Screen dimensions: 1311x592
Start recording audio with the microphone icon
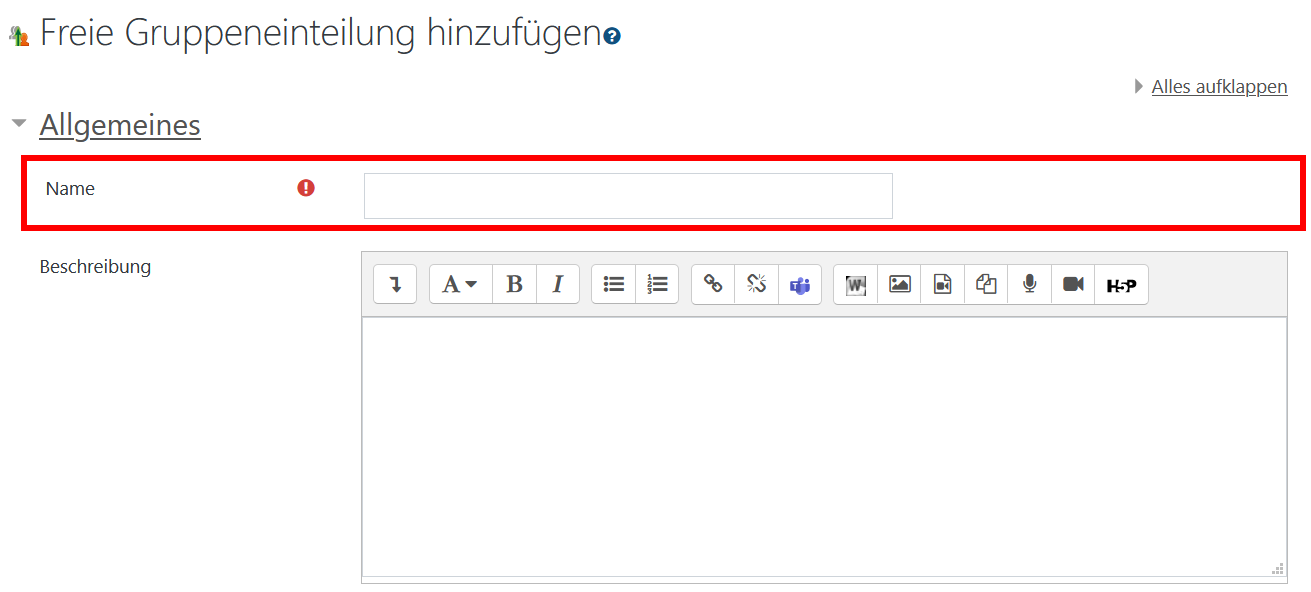(x=1029, y=284)
